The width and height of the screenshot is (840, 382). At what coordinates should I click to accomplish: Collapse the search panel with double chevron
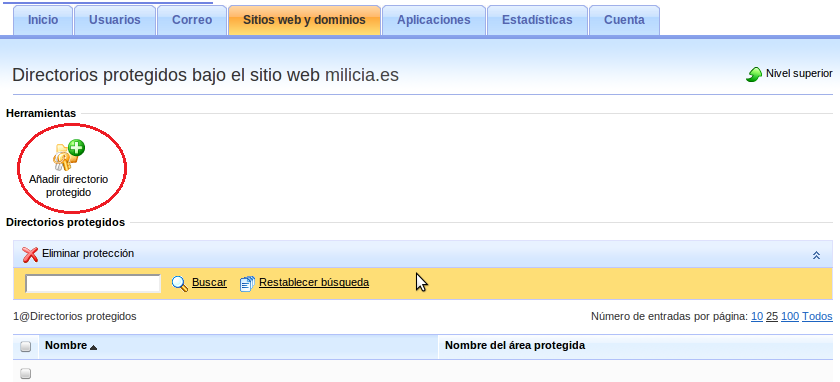click(816, 255)
